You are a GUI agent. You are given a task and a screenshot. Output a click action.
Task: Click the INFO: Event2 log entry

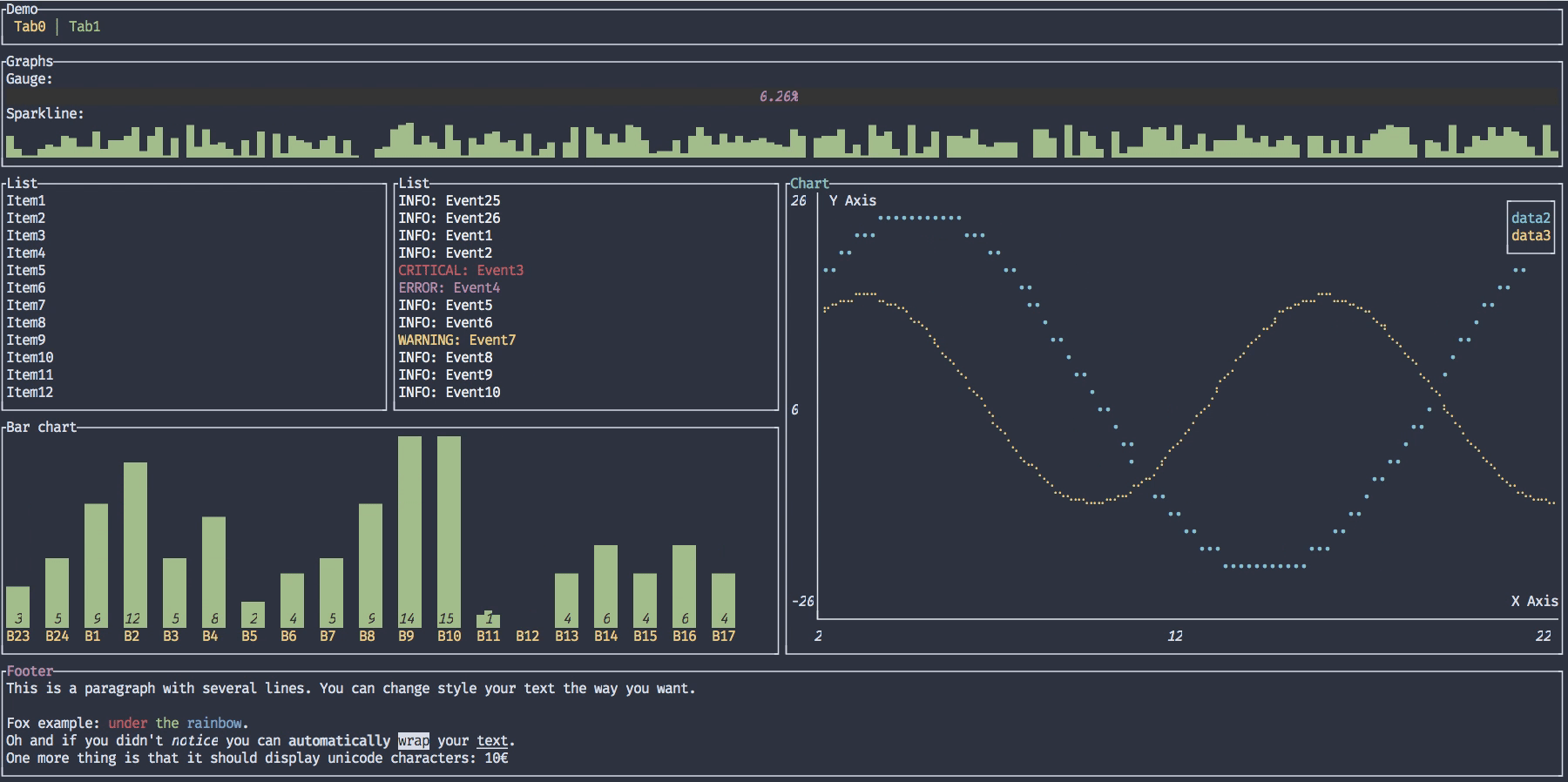click(445, 253)
